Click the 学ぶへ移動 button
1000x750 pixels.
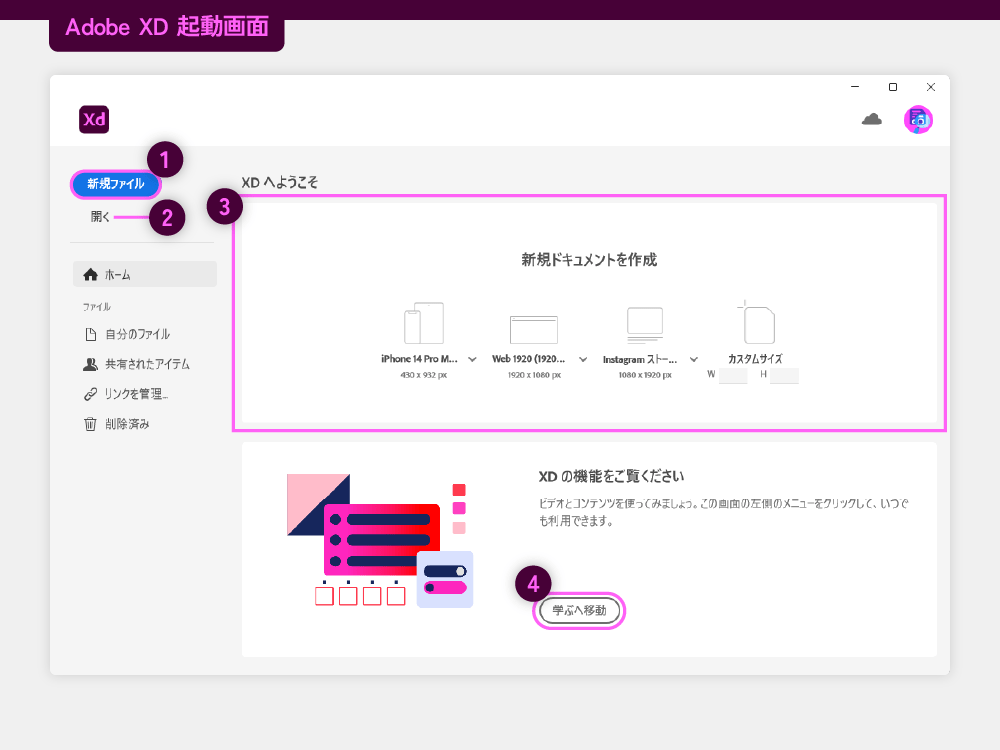[x=579, y=610]
